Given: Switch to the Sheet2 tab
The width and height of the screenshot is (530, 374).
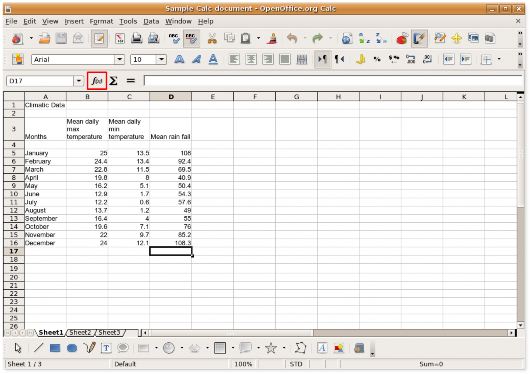Looking at the screenshot, I should [80, 333].
